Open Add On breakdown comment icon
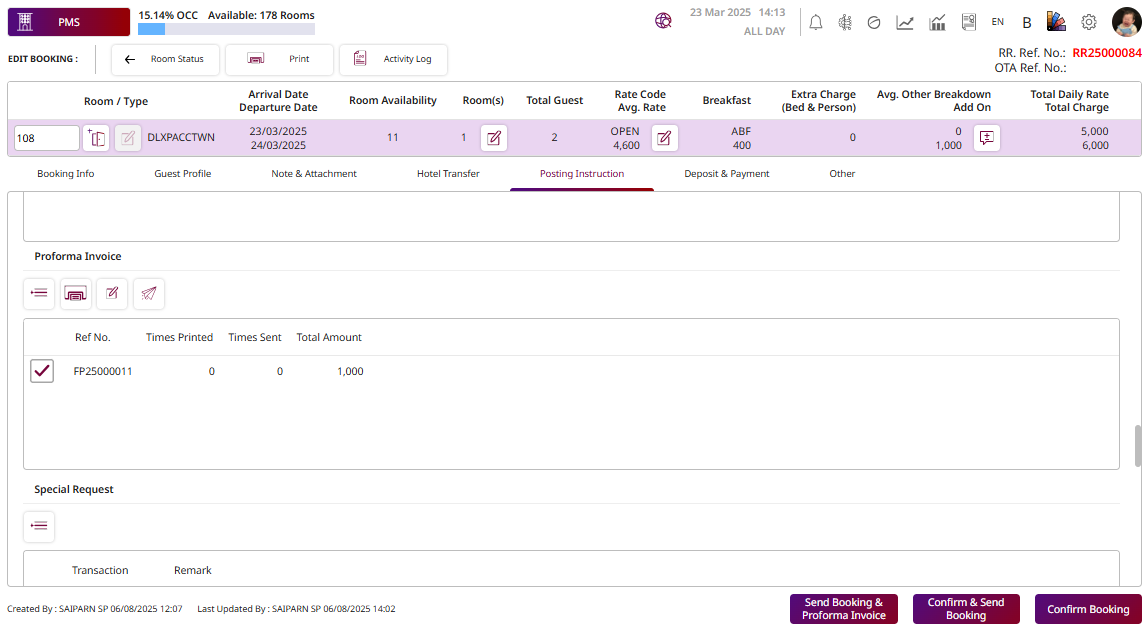The width and height of the screenshot is (1147, 632). pos(987,138)
